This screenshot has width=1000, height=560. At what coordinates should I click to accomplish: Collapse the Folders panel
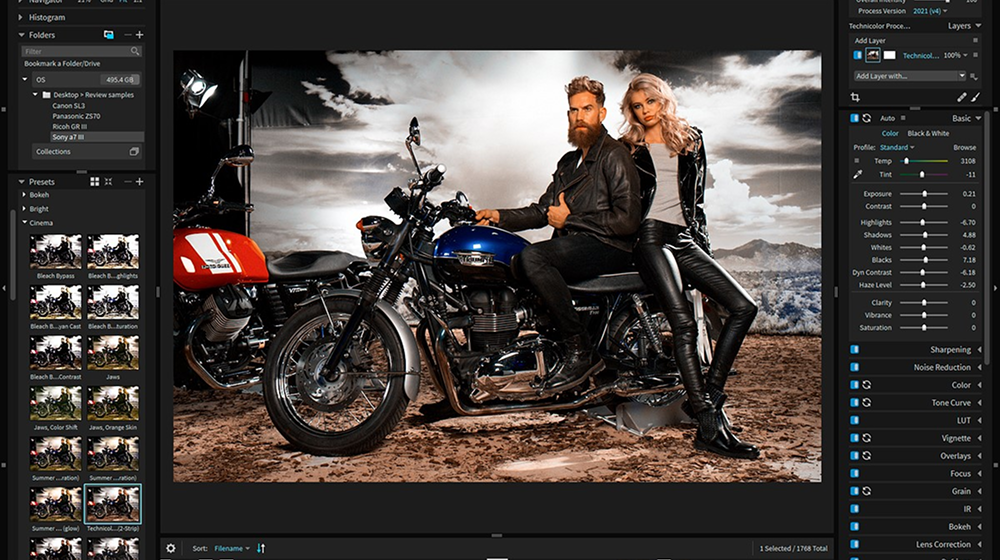21,35
